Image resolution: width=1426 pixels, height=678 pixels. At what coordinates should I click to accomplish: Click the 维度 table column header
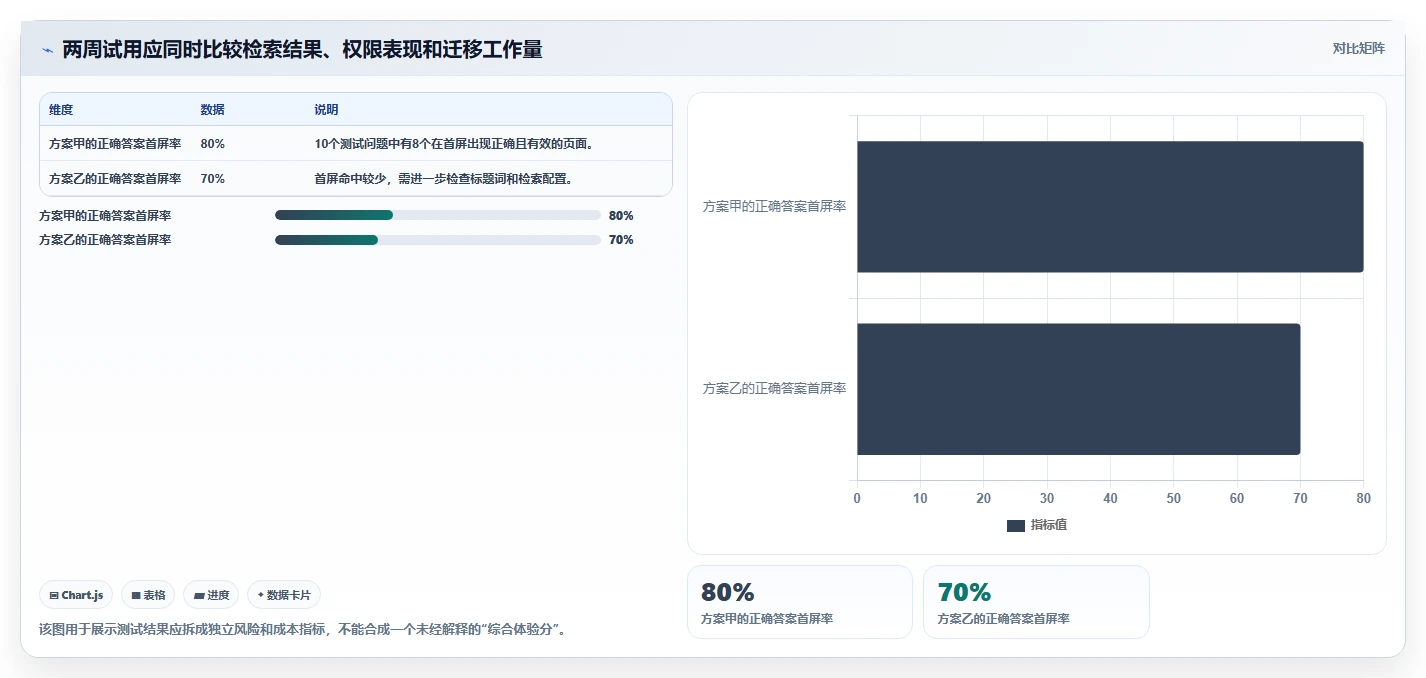click(61, 110)
